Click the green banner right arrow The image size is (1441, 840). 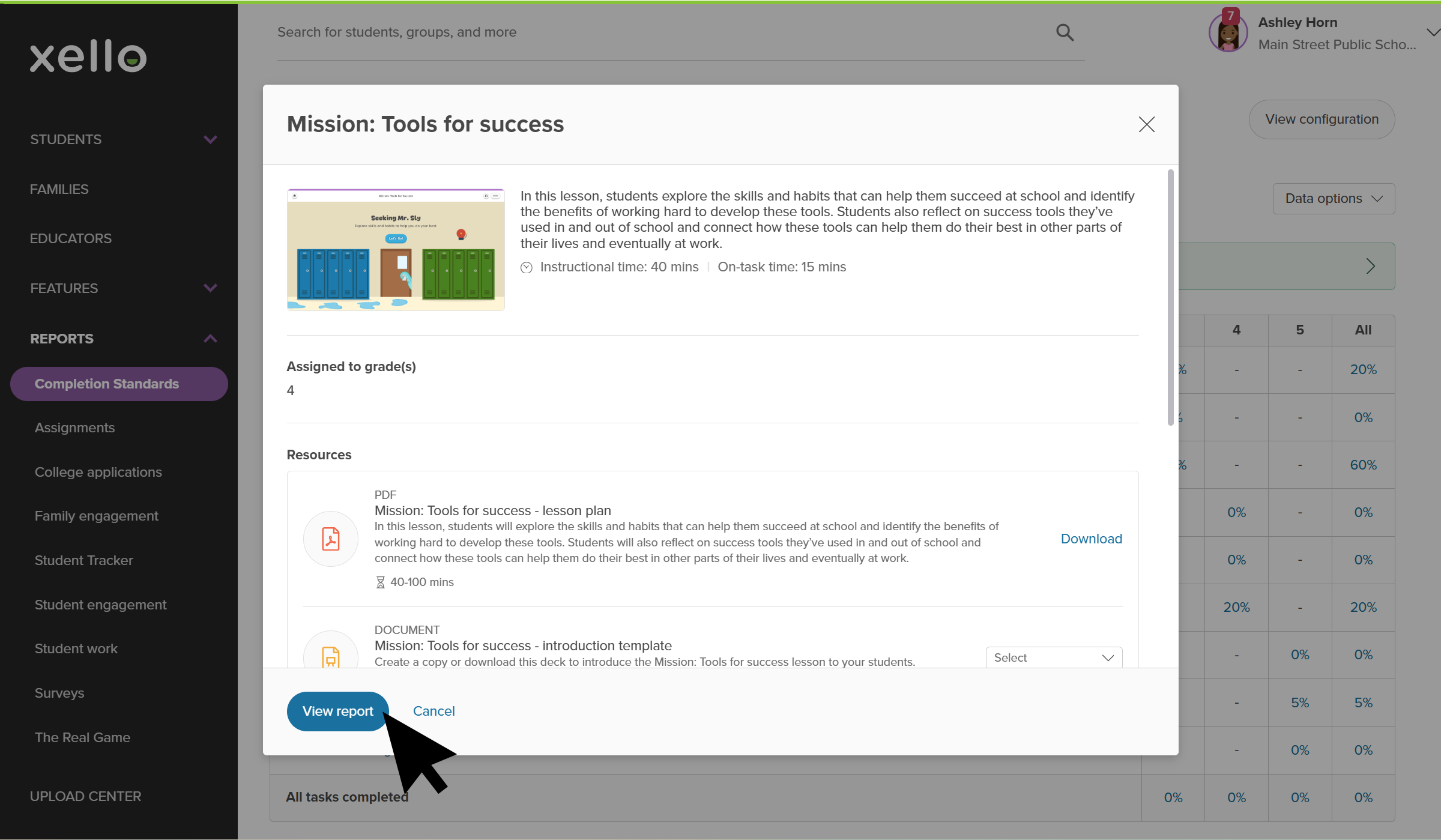(x=1370, y=266)
